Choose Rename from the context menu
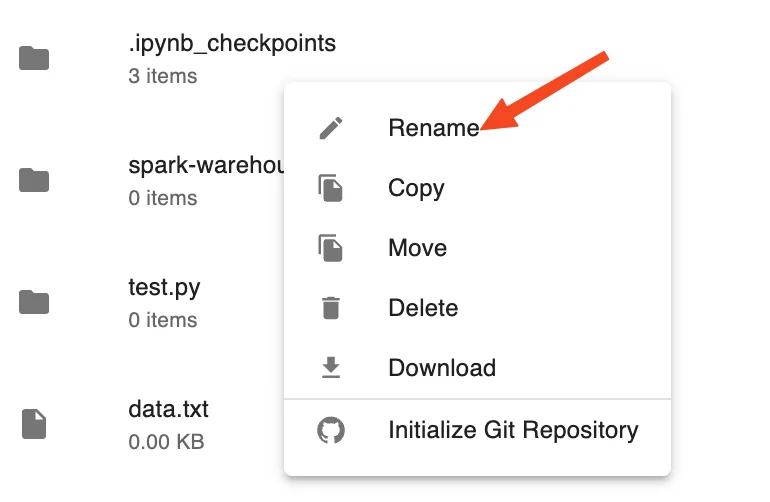The image size is (770, 502). point(477,128)
